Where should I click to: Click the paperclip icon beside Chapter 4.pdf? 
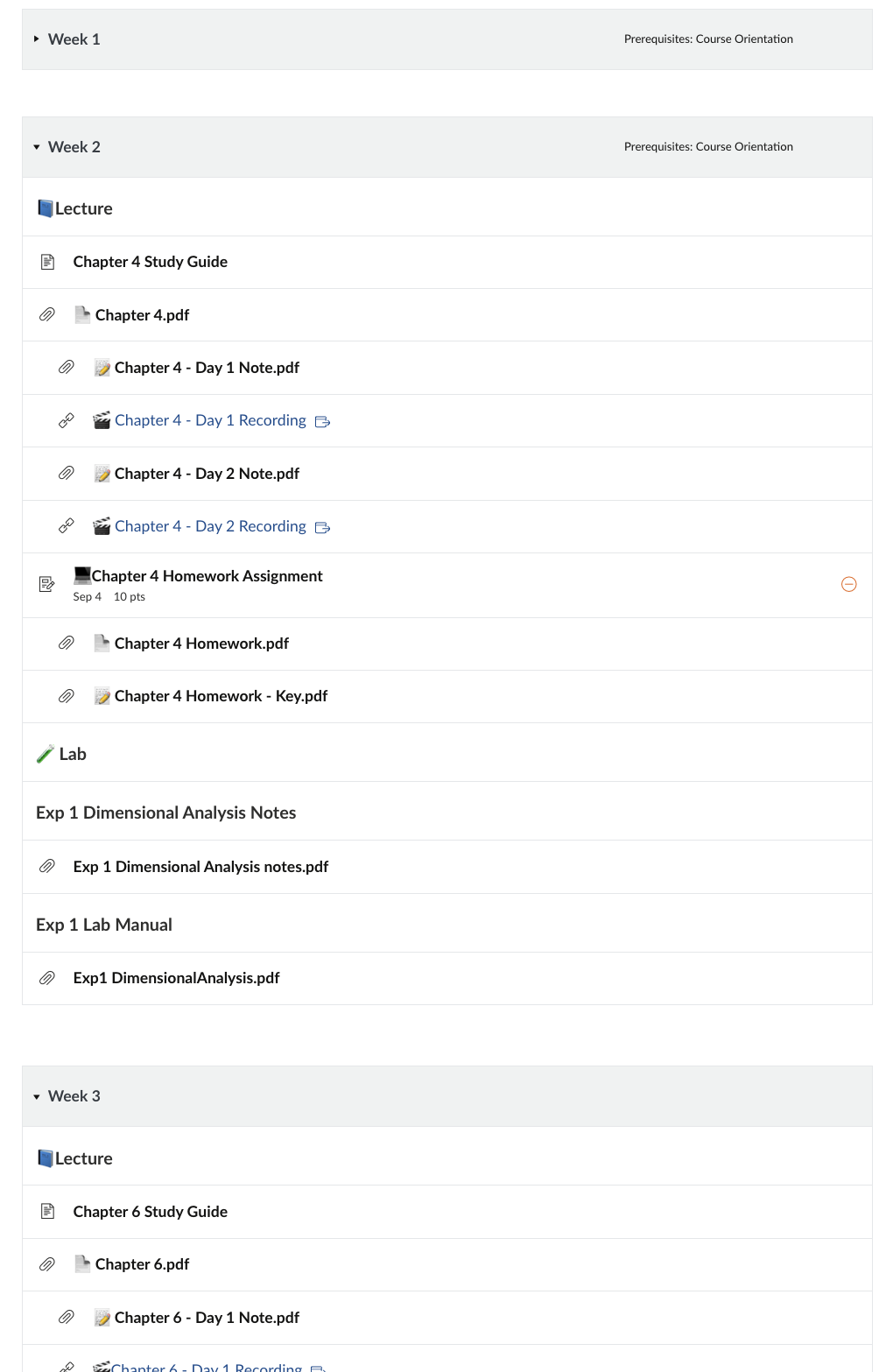coord(47,315)
